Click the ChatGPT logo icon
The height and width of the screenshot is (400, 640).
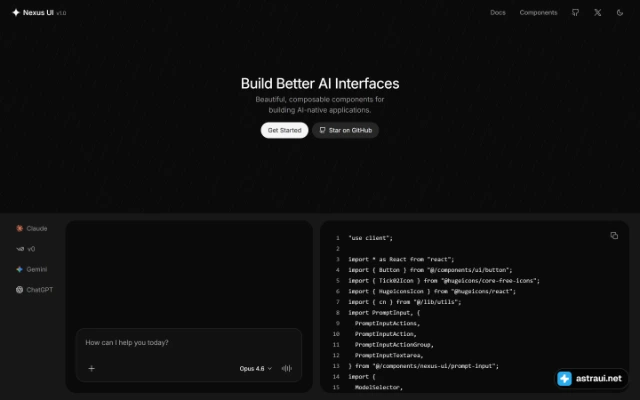coord(19,290)
